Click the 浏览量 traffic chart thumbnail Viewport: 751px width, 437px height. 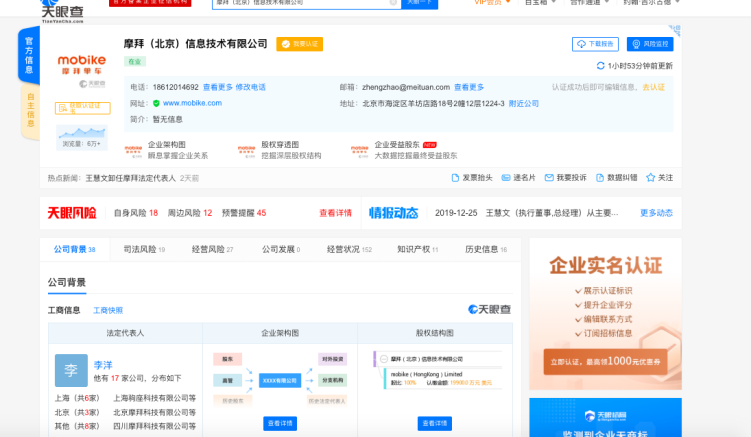coord(82,138)
